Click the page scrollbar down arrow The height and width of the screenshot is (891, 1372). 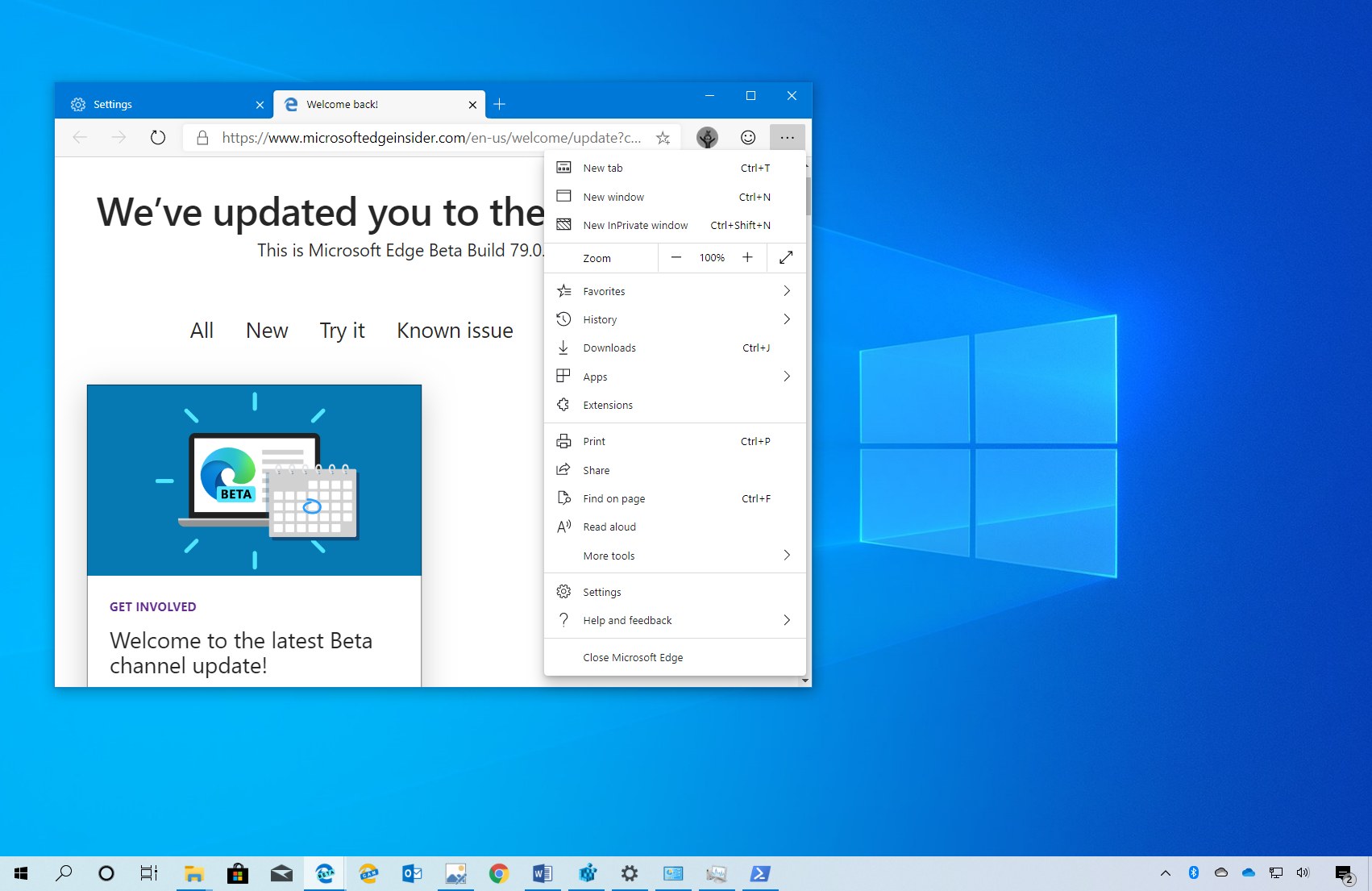(804, 681)
